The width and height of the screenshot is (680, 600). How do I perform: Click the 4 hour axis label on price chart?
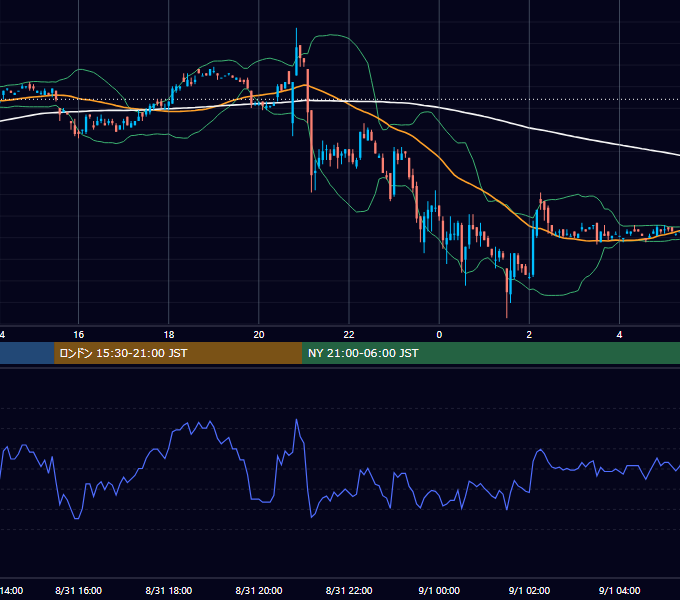click(x=619, y=335)
